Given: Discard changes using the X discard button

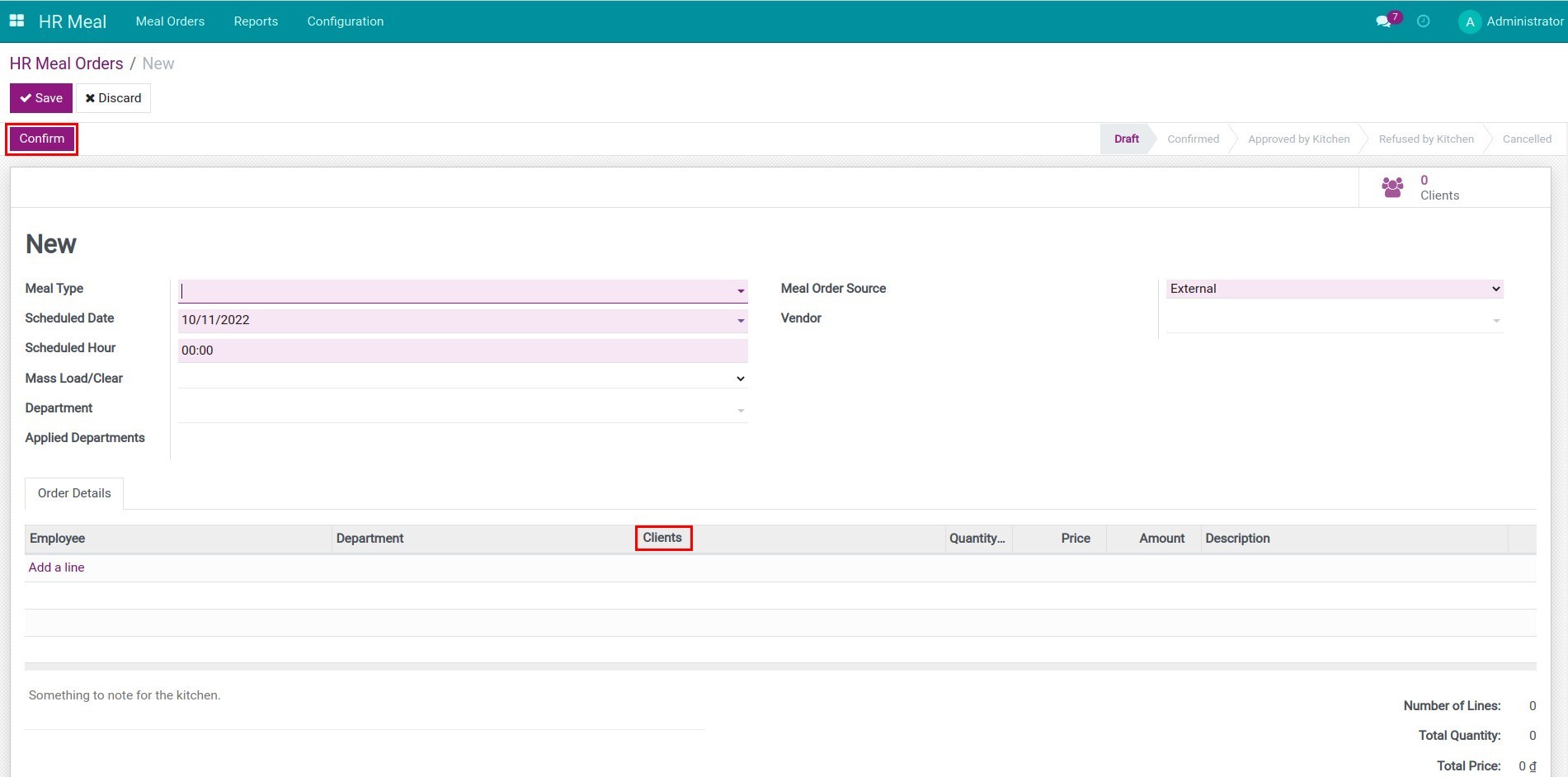Looking at the screenshot, I should tap(113, 97).
